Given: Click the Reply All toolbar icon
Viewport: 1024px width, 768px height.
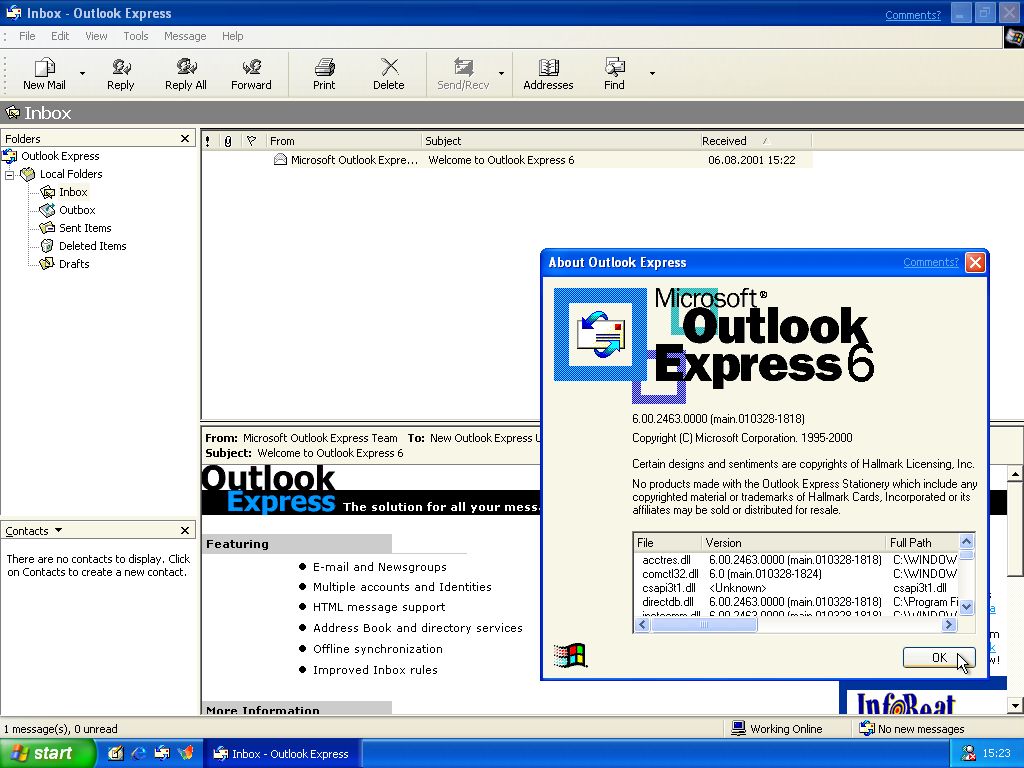Looking at the screenshot, I should (x=186, y=68).
